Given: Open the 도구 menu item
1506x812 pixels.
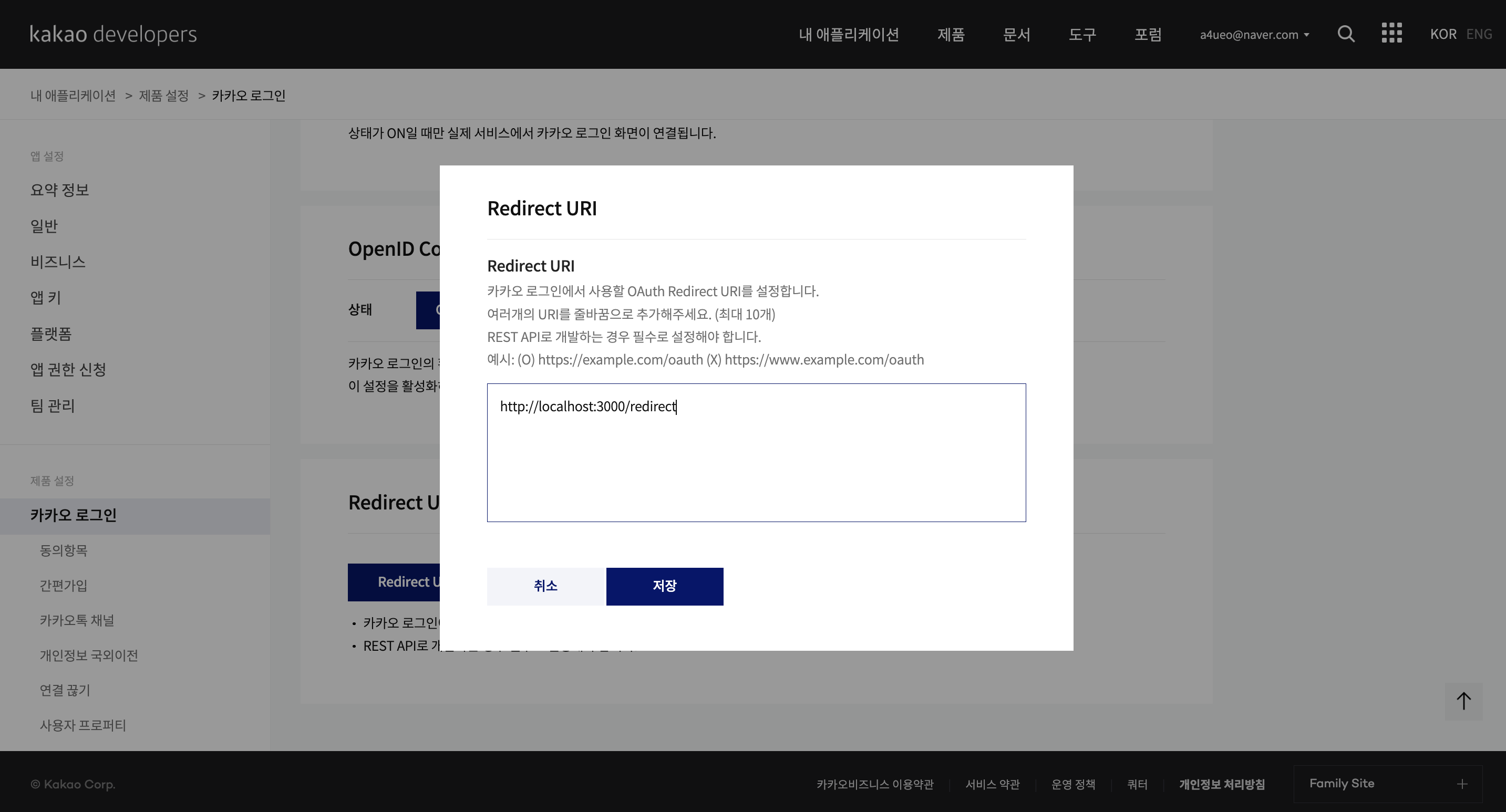Looking at the screenshot, I should click(x=1082, y=35).
